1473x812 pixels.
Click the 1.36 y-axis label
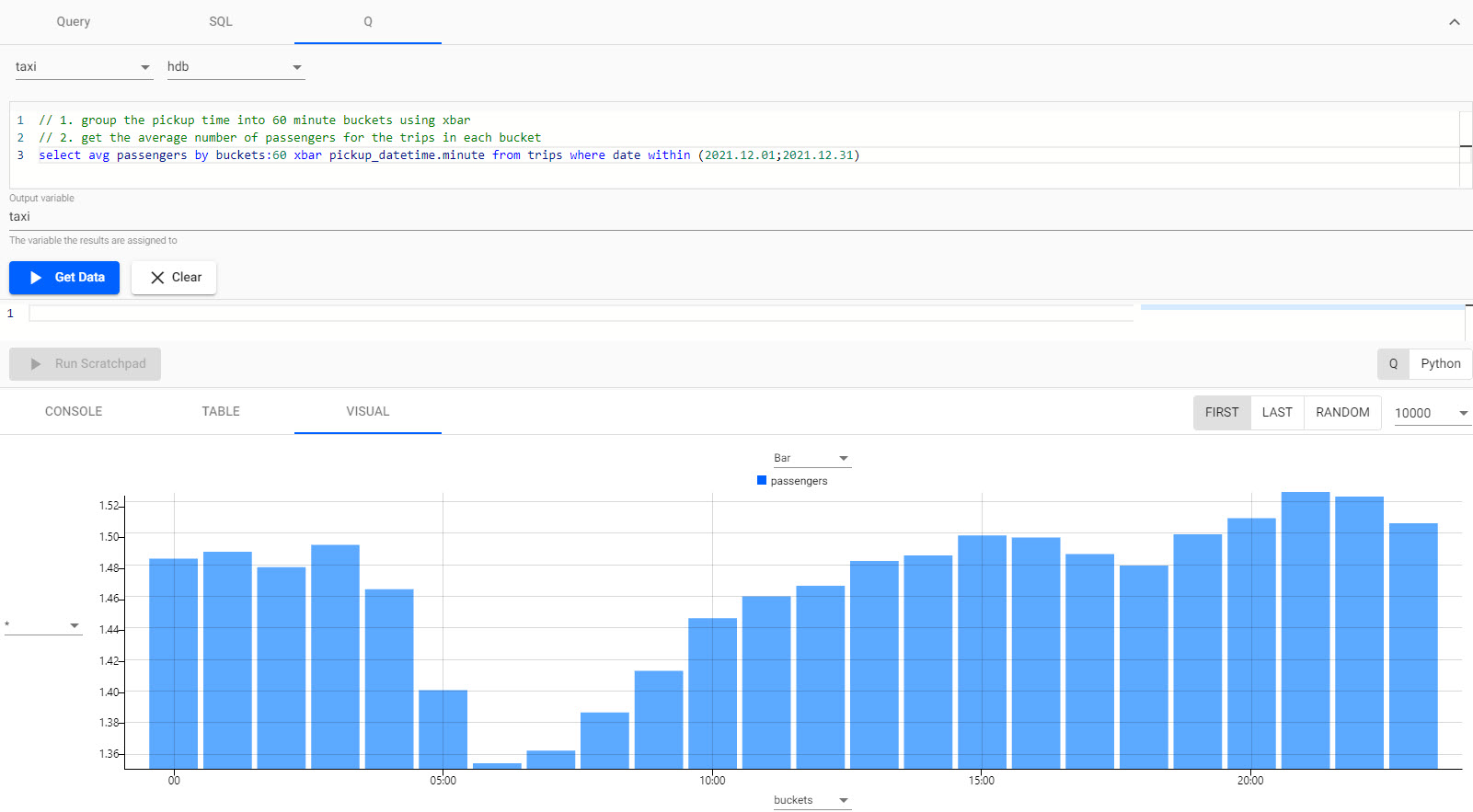[109, 754]
